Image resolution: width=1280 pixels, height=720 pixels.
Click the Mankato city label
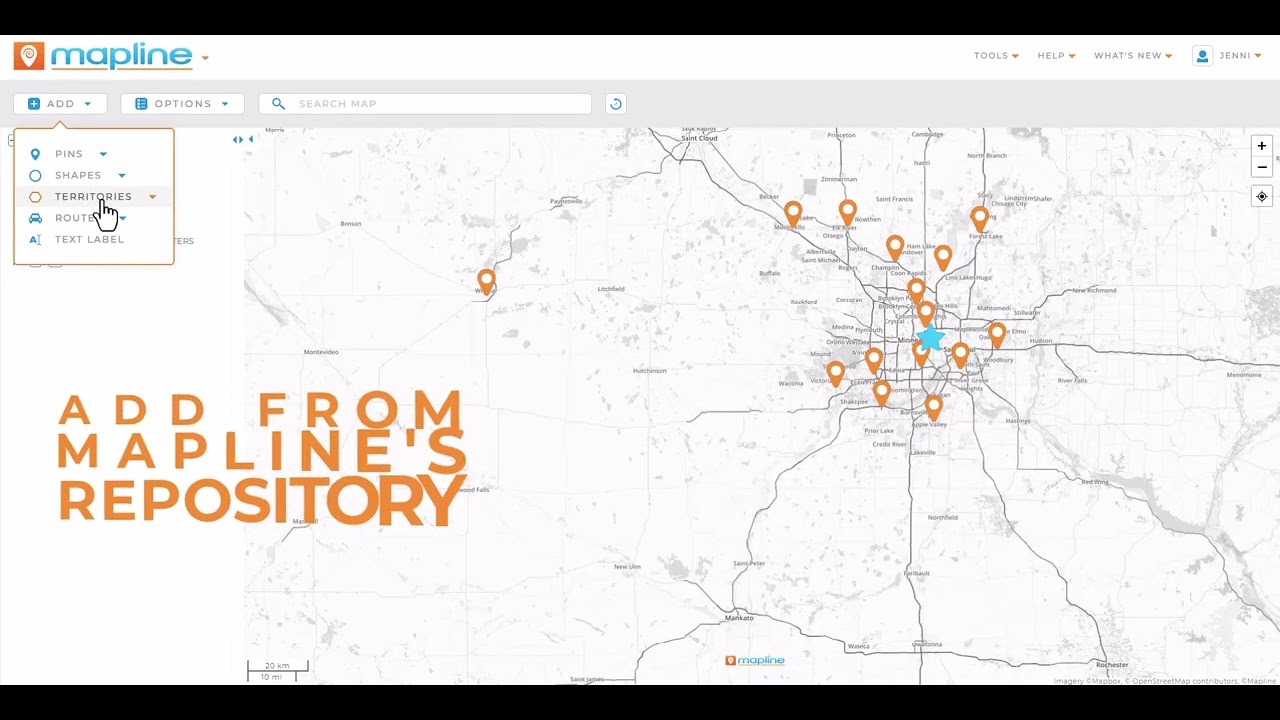[739, 618]
